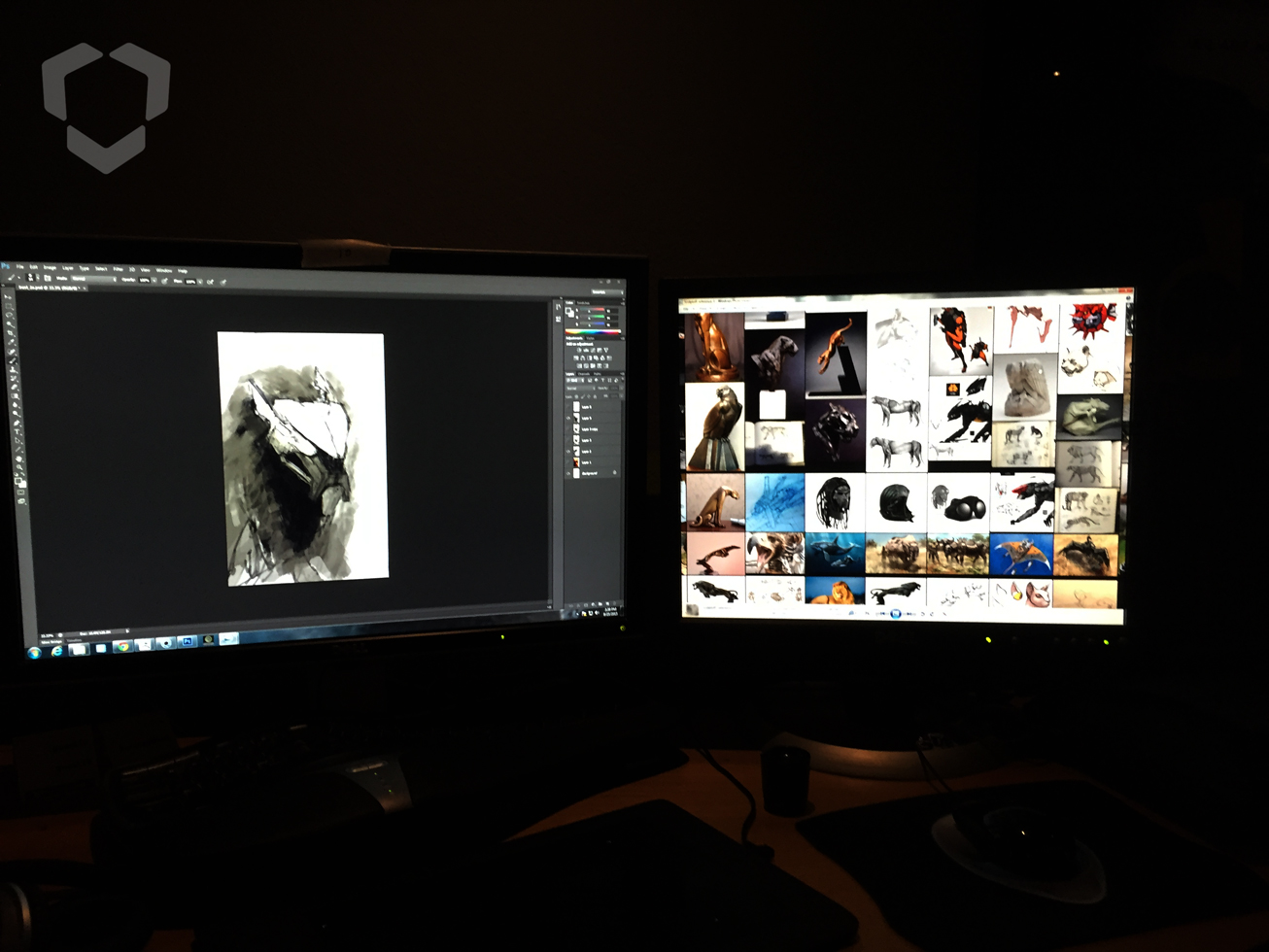This screenshot has height=952, width=1269.
Task: Select the Rectangular Marquee tool
Action: click(10, 307)
